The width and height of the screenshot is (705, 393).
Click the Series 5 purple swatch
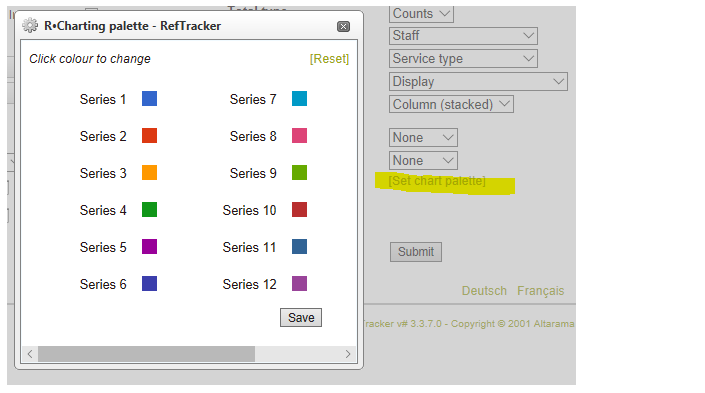click(149, 246)
